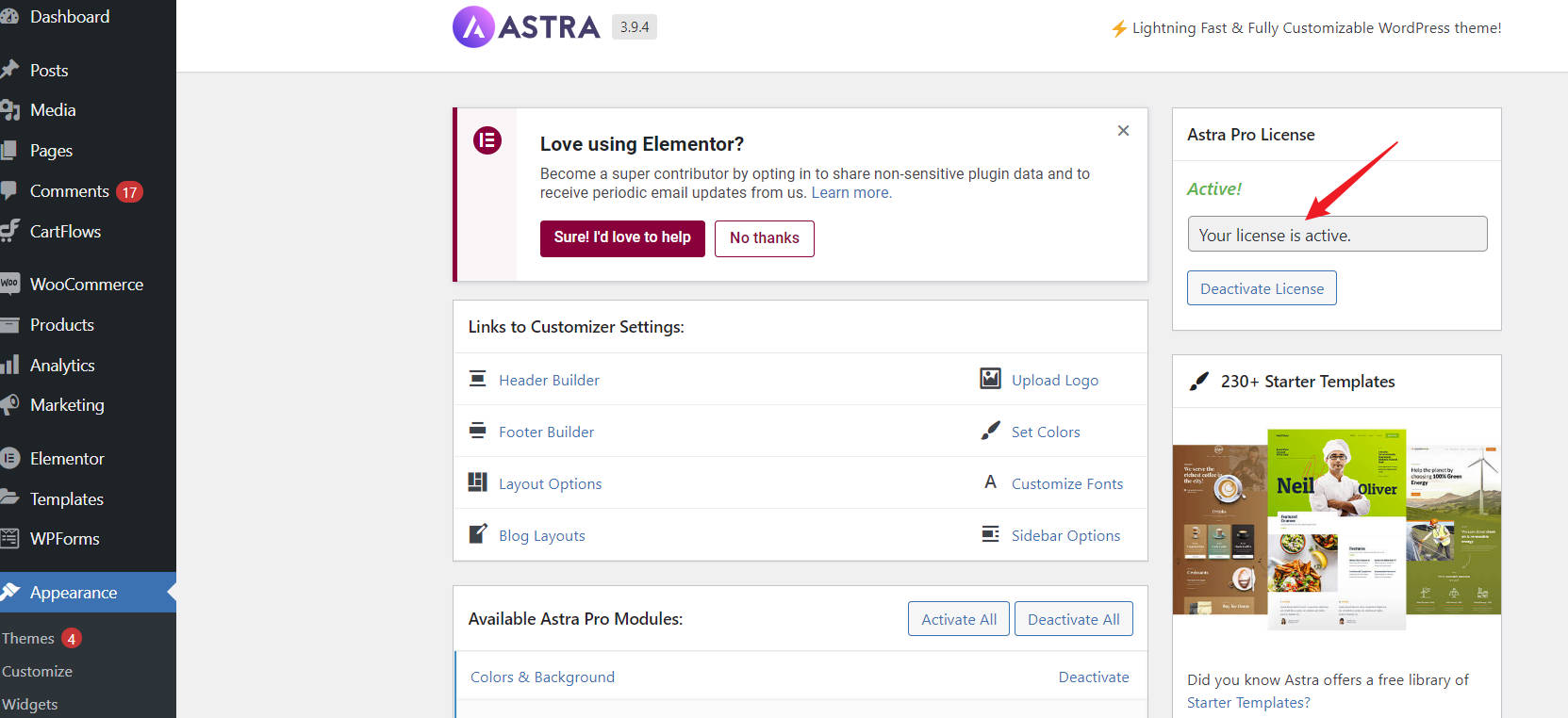
Task: Click the WooCommerce icon in sidebar
Action: pos(9,283)
